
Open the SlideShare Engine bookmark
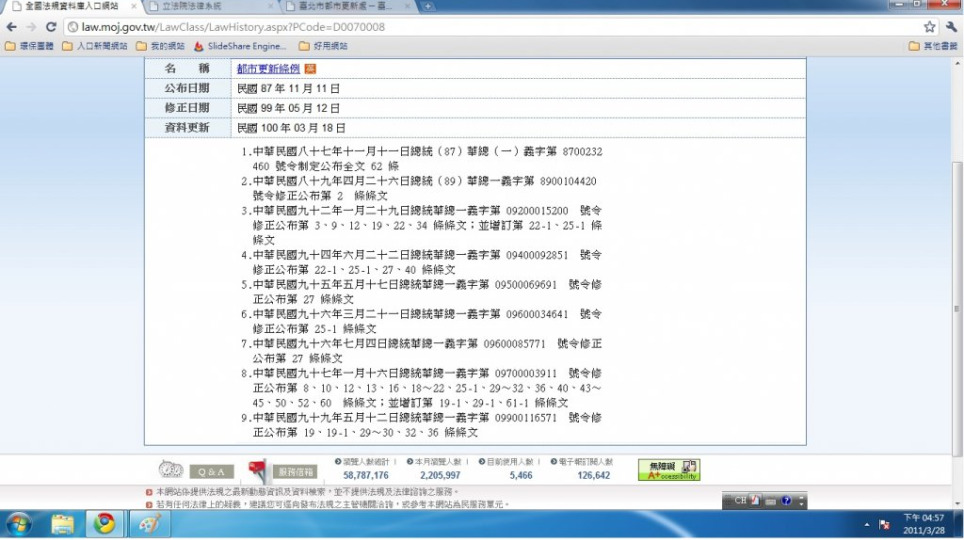(x=240, y=46)
